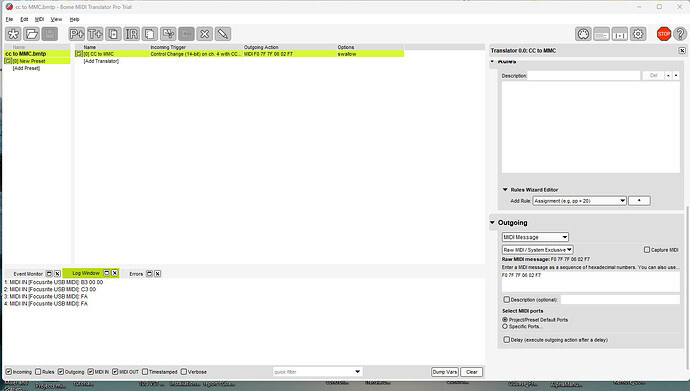Open the Help menu
The image size is (690, 391).
pyautogui.click(x=74, y=19)
